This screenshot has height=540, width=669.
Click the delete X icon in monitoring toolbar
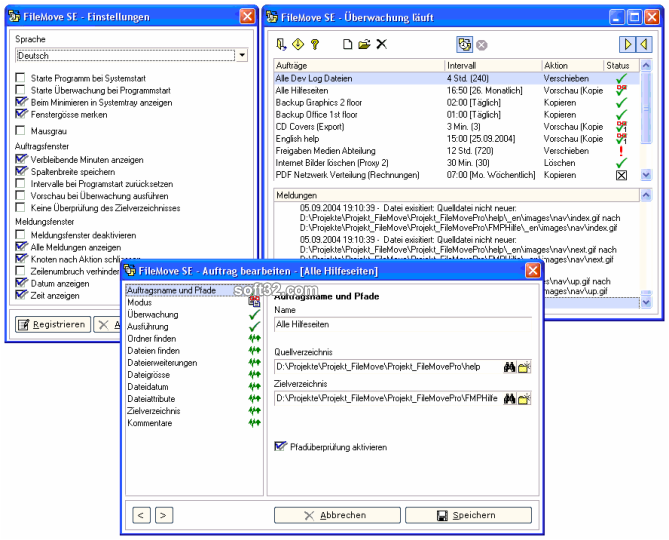(x=381, y=44)
